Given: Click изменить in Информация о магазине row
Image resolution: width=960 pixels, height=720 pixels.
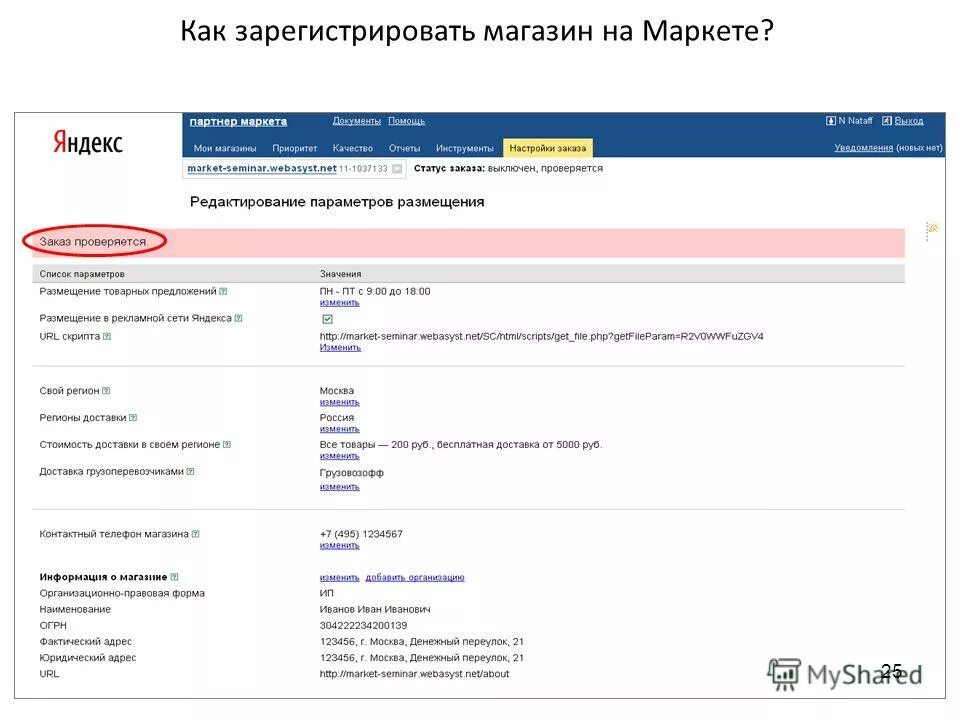Looking at the screenshot, I should click(340, 577).
